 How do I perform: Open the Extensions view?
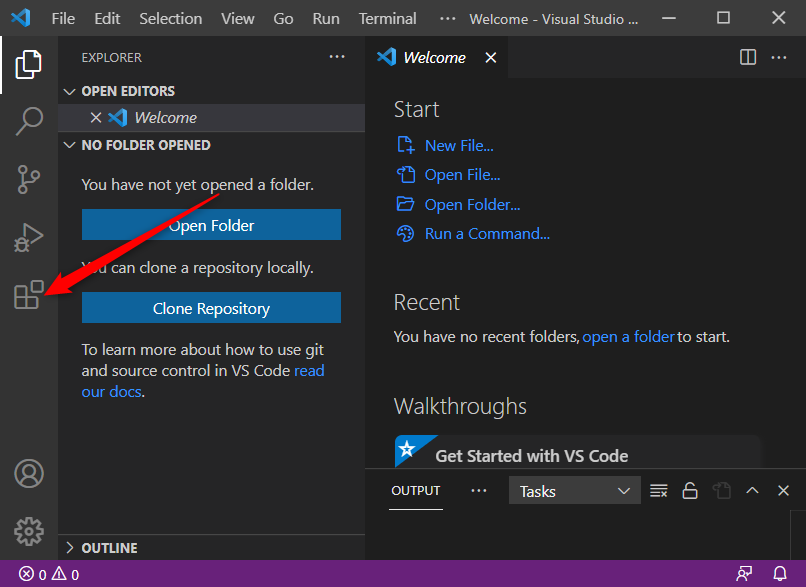click(x=29, y=295)
